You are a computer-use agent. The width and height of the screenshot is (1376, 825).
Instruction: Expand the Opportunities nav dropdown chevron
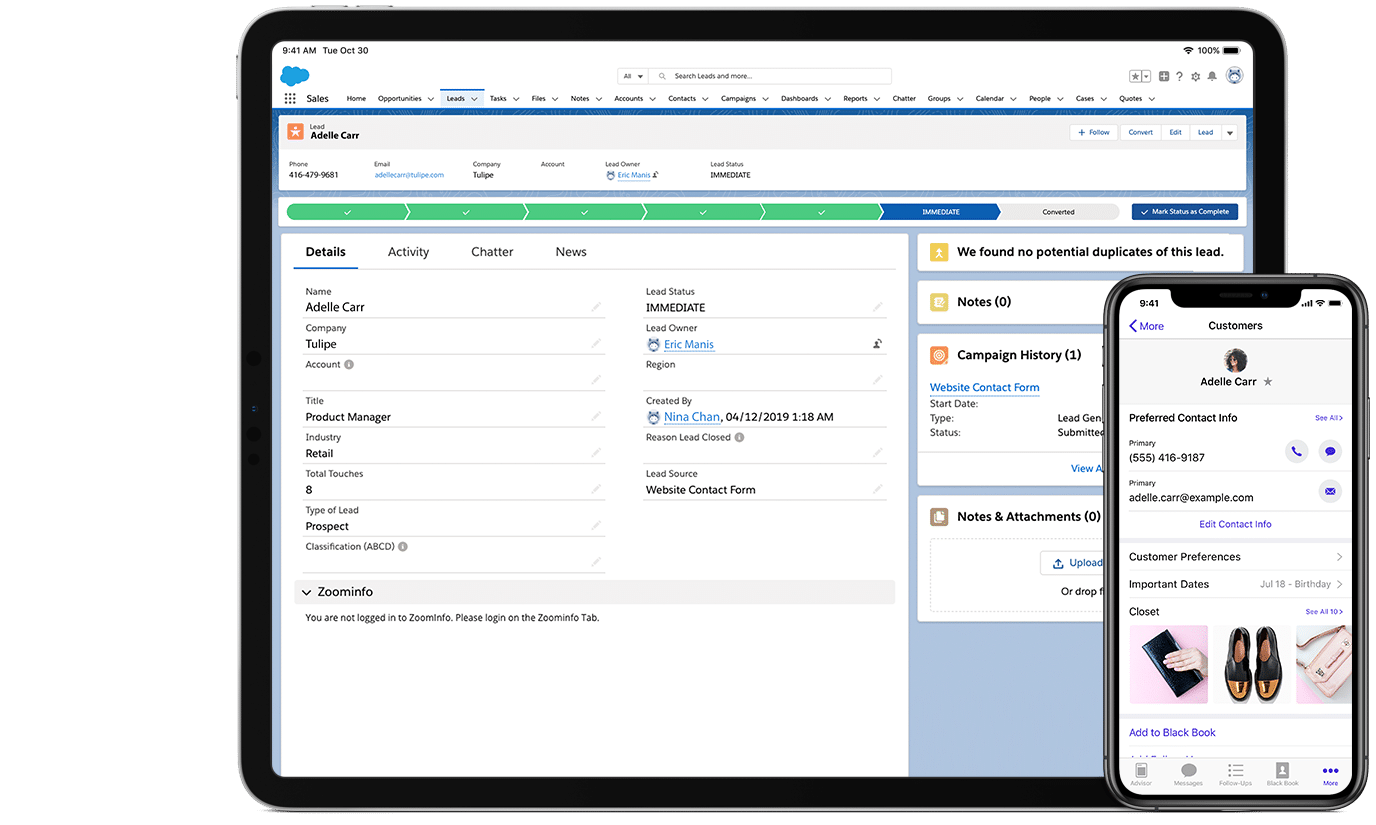pos(430,99)
